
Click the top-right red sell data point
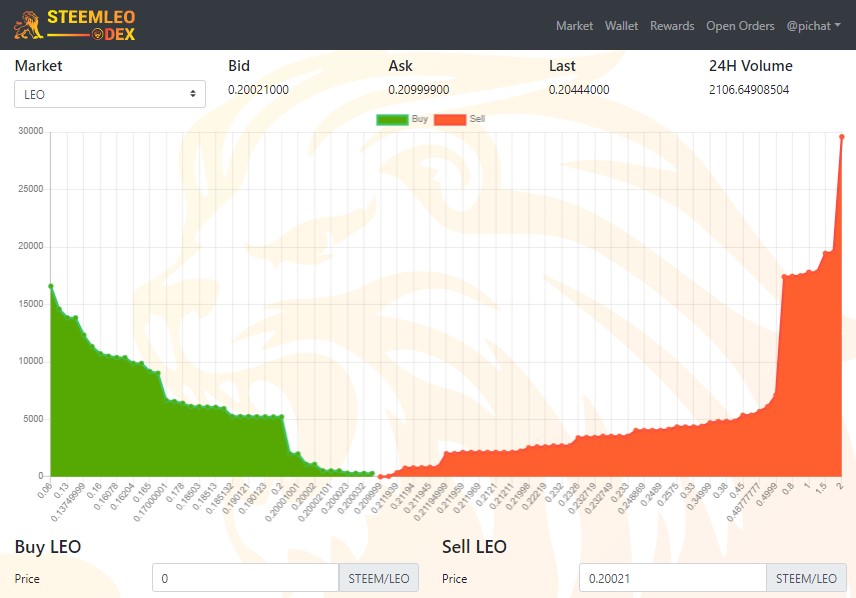click(x=841, y=137)
